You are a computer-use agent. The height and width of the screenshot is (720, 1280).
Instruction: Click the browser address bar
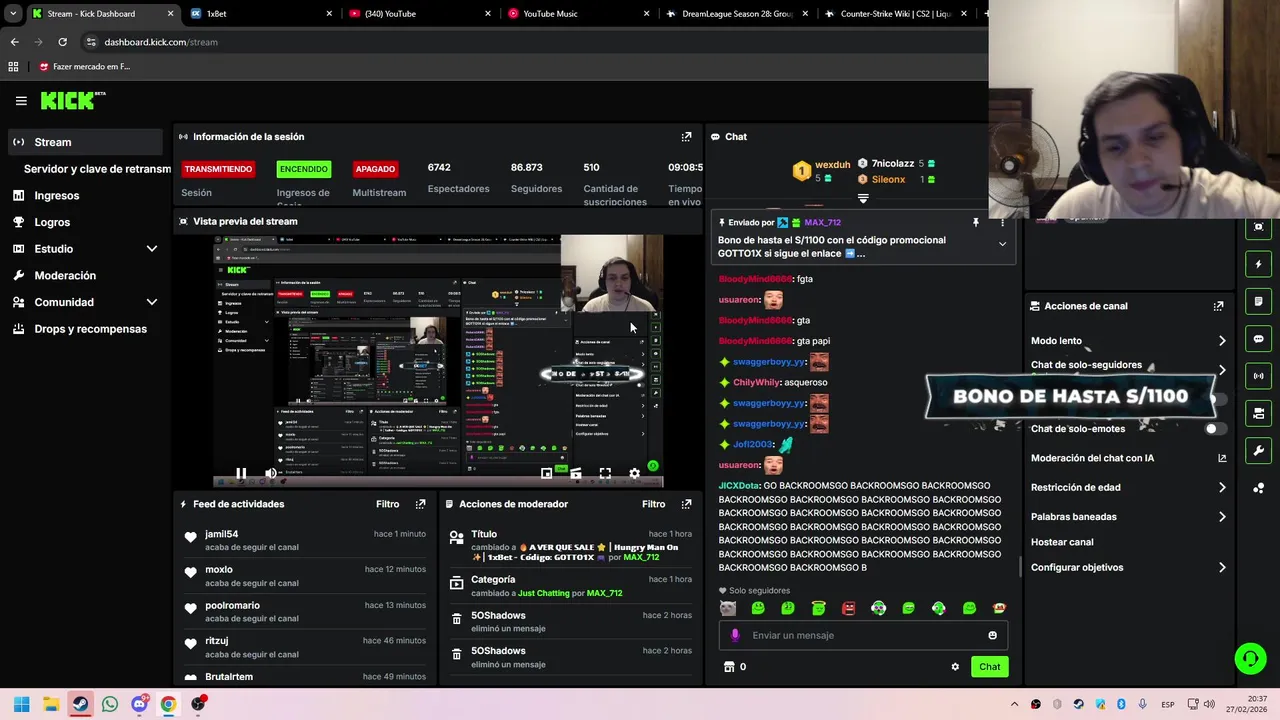(x=530, y=42)
